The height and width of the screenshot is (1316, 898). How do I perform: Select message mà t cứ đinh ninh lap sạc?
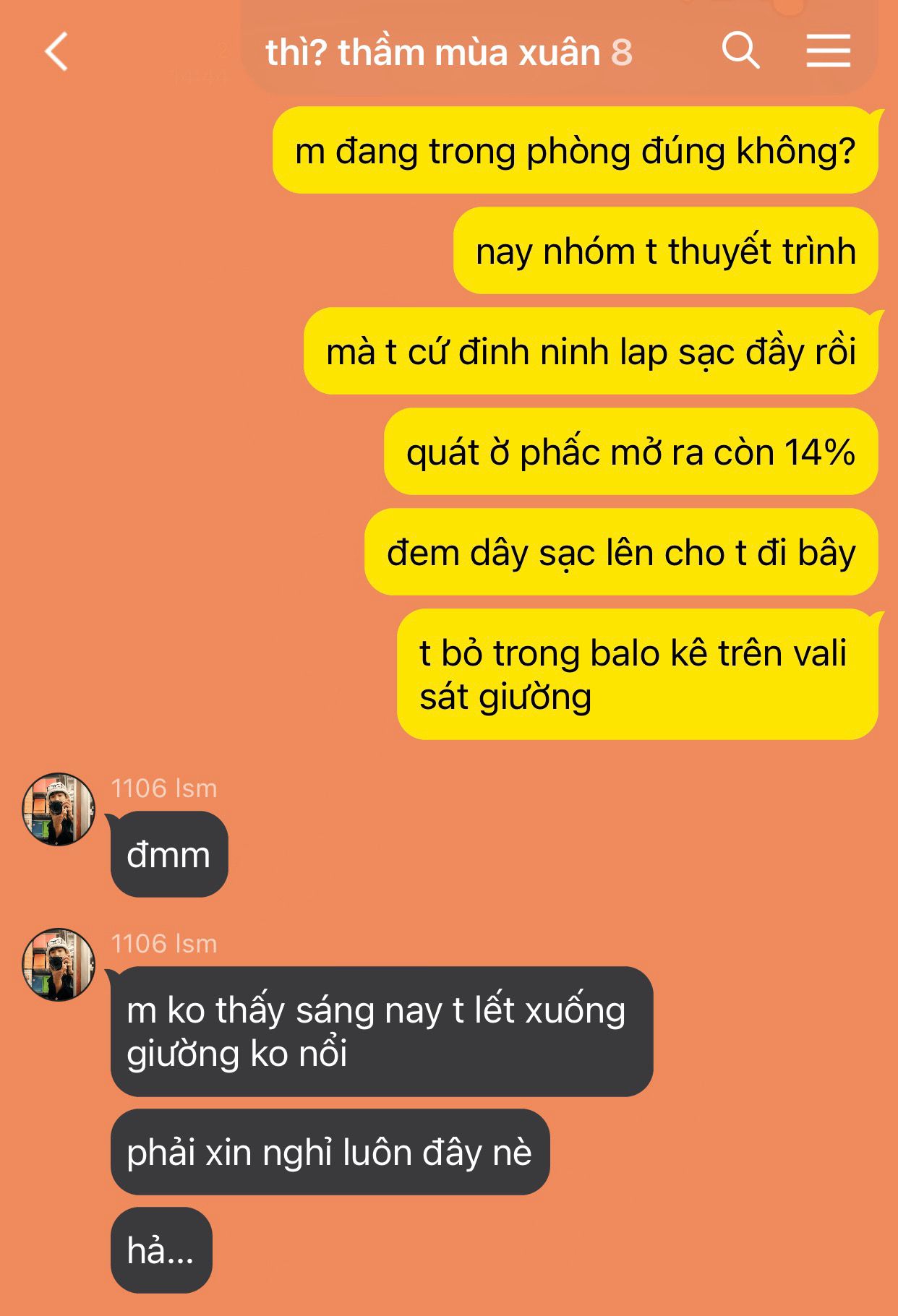[x=591, y=351]
